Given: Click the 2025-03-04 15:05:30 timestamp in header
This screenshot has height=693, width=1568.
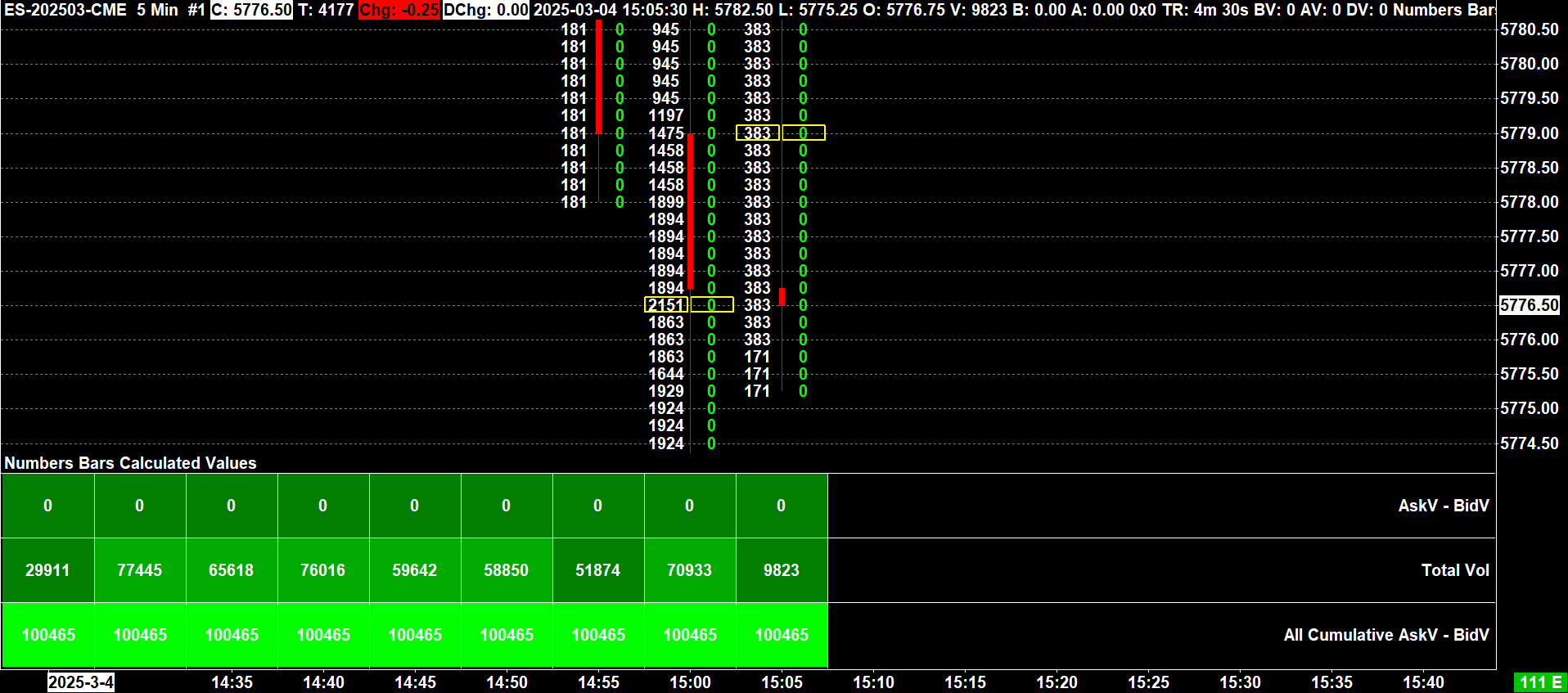Looking at the screenshot, I should [x=611, y=10].
